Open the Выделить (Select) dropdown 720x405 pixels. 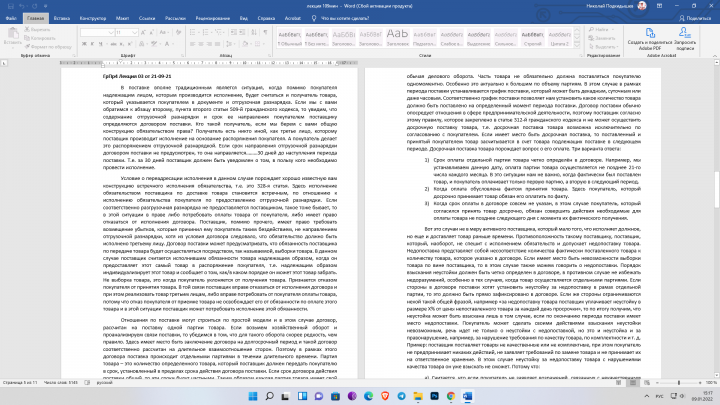(604, 47)
